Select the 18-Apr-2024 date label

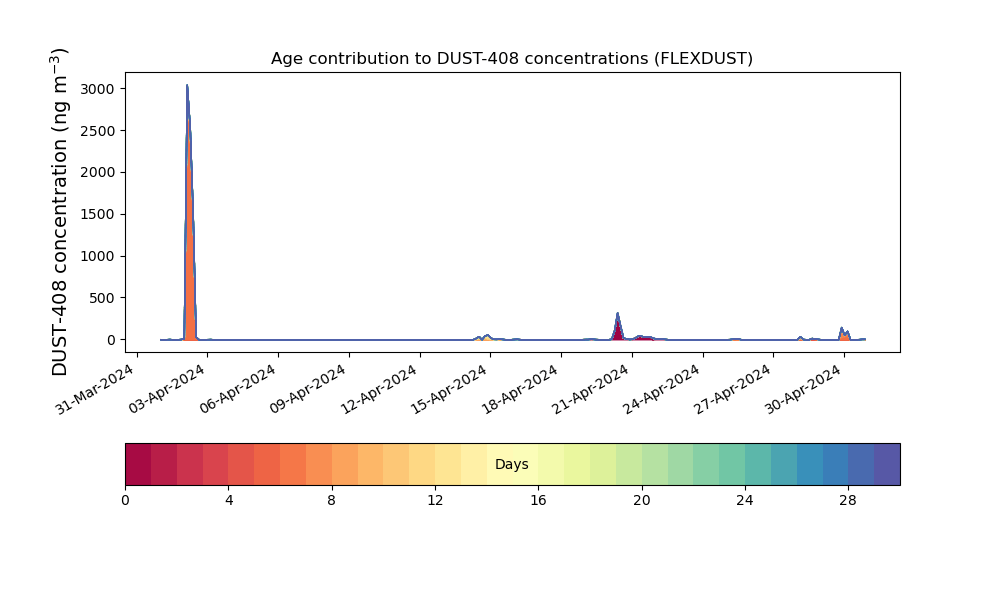click(x=520, y=388)
